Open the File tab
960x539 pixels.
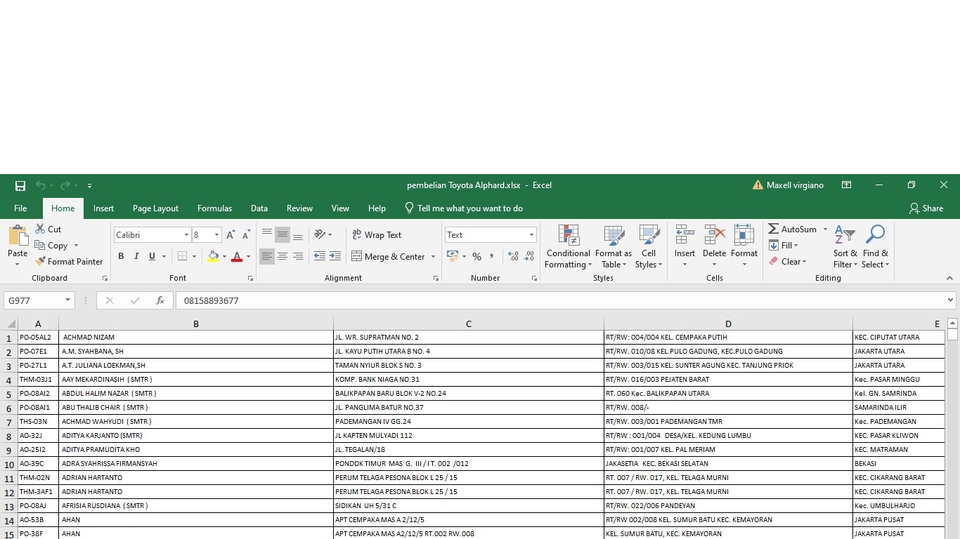[x=20, y=208]
